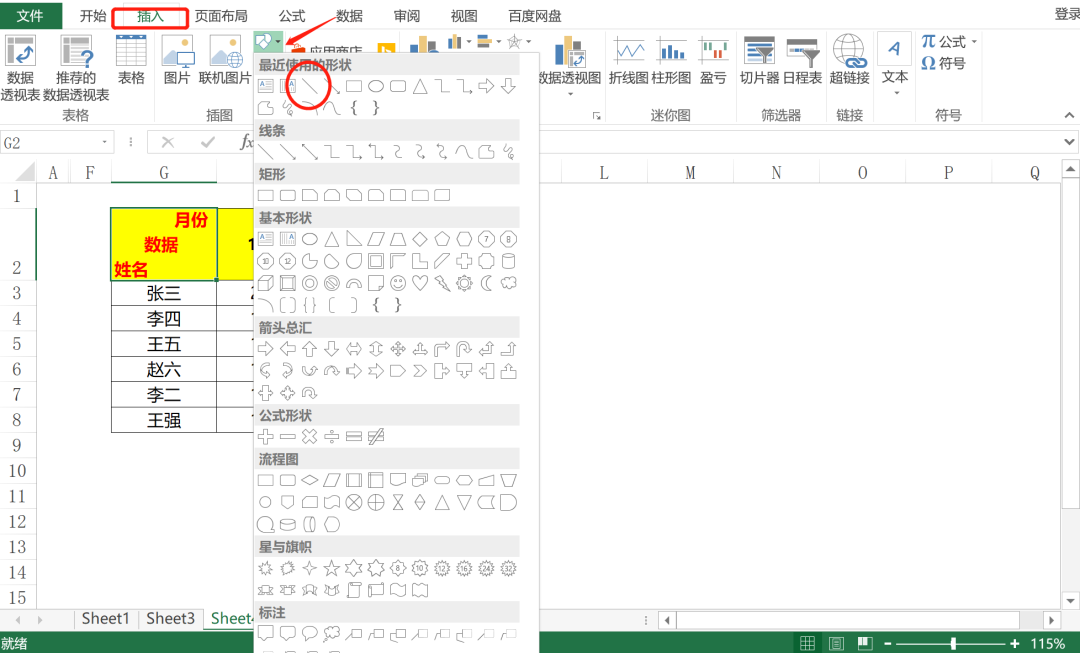Choose the division formula shape
The image size is (1080, 653).
(x=332, y=436)
